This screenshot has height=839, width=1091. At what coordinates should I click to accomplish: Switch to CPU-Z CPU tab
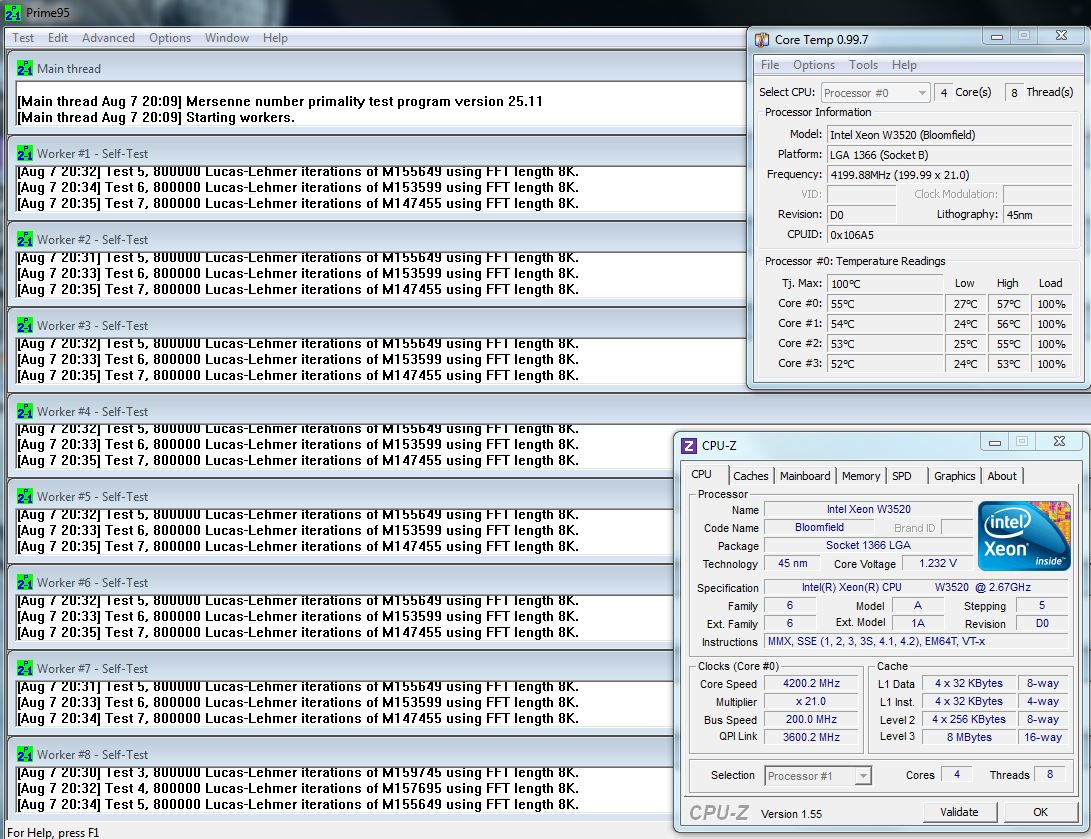coord(701,474)
